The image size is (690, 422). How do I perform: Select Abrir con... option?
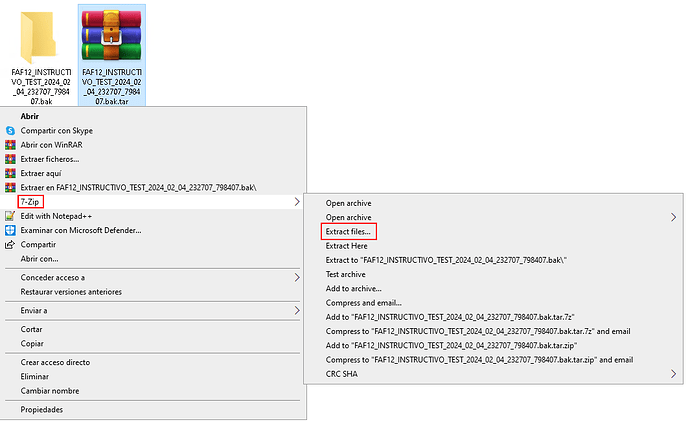(x=39, y=259)
